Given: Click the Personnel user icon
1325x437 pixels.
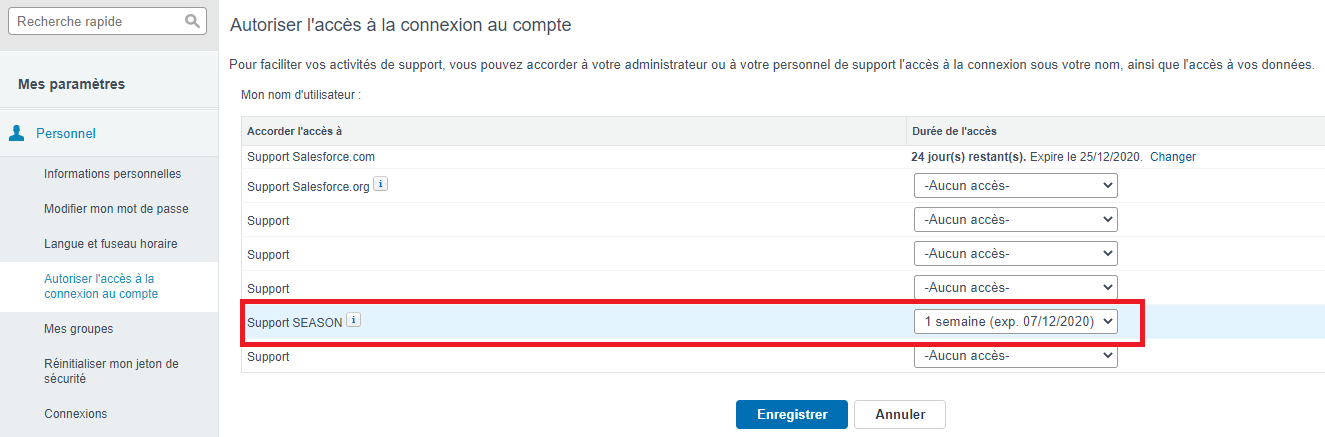Looking at the screenshot, I should [x=17, y=133].
